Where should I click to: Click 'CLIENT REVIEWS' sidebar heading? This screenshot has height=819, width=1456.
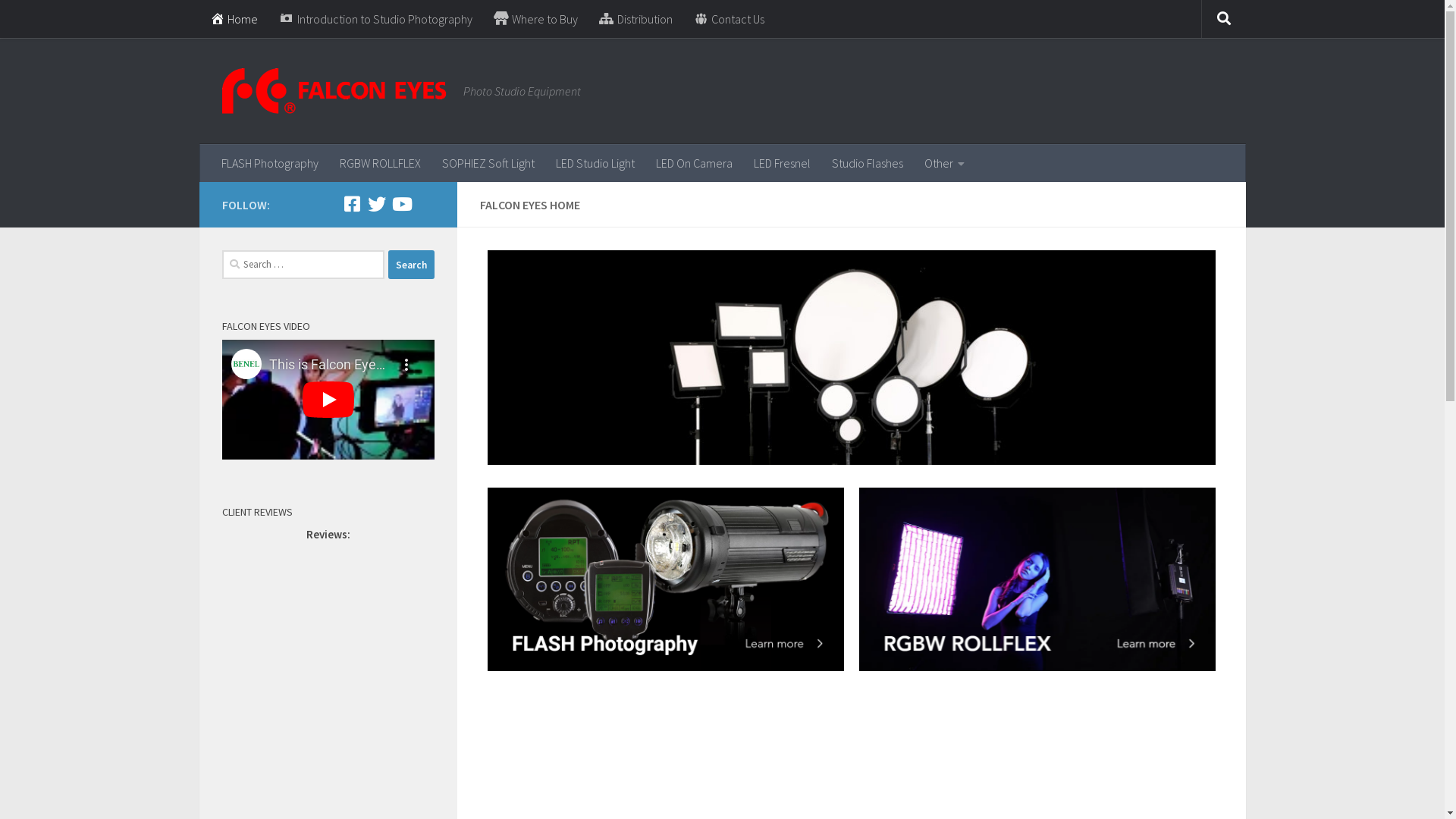[x=257, y=512]
